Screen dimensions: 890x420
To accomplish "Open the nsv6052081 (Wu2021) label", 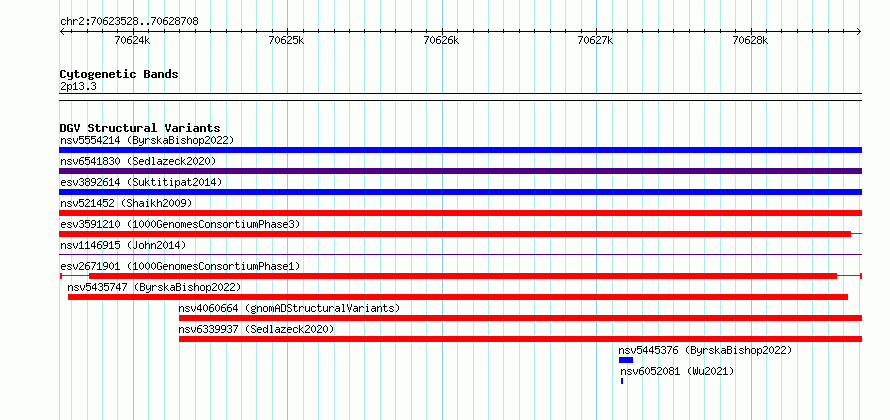I will [x=677, y=371].
